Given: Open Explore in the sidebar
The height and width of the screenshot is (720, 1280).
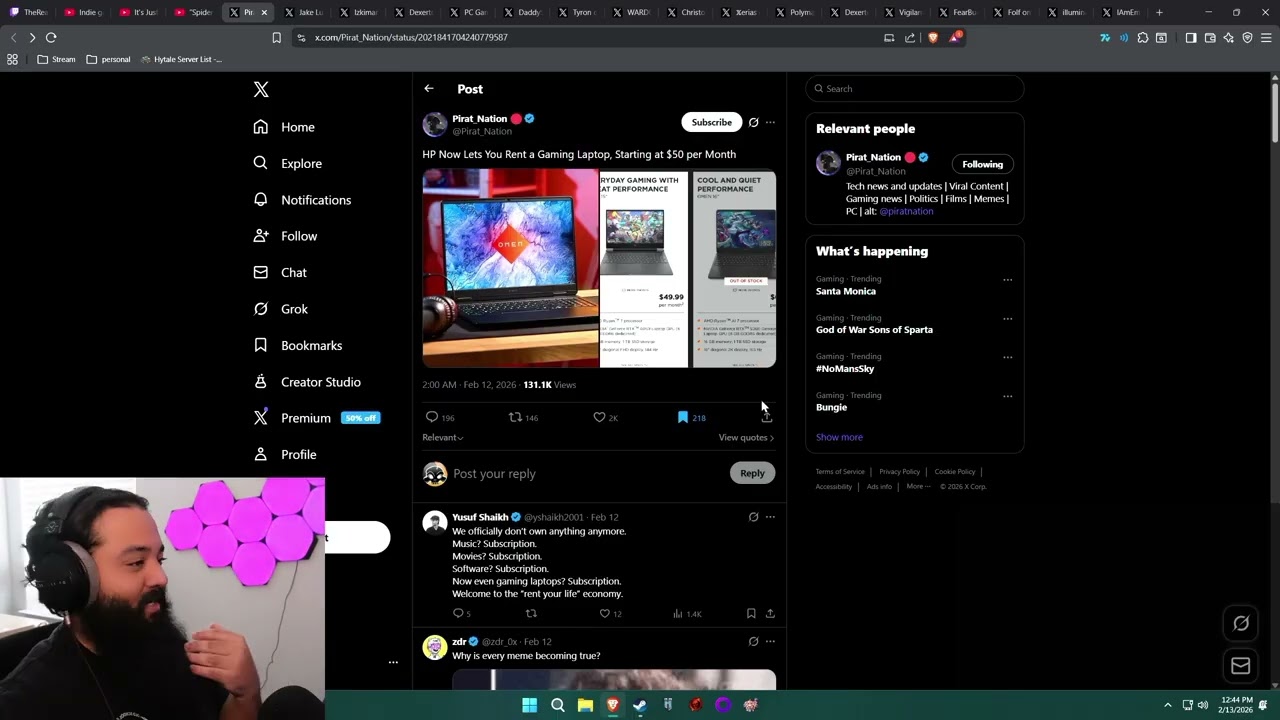Looking at the screenshot, I should tap(287, 163).
